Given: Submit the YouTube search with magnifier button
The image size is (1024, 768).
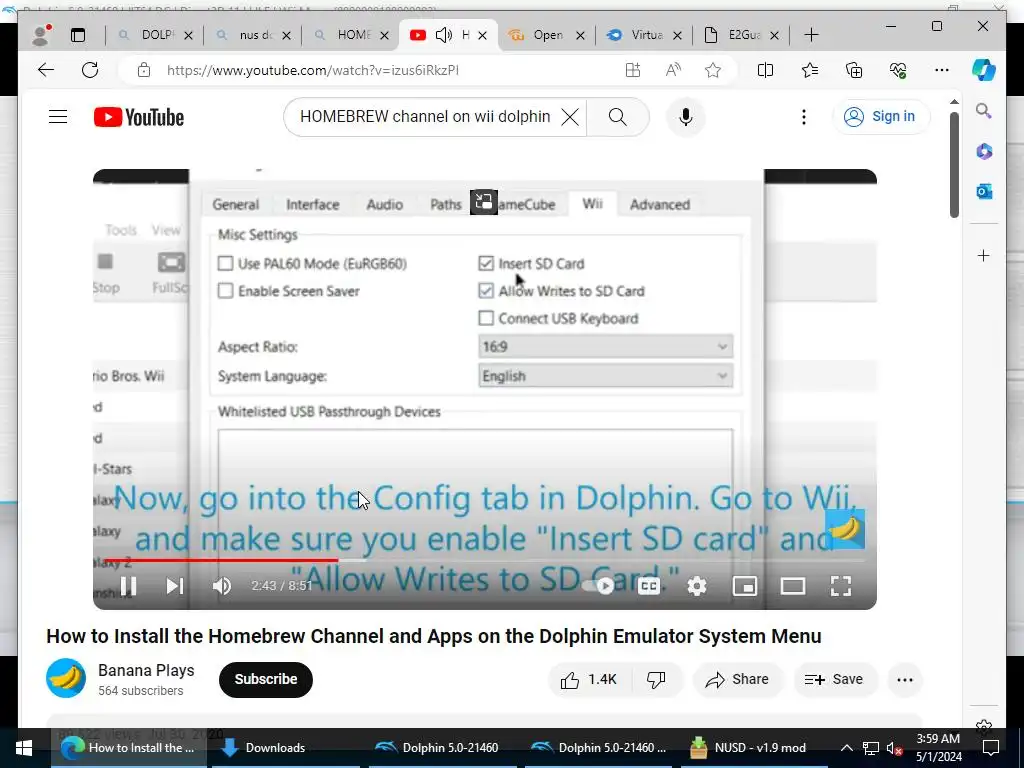Looking at the screenshot, I should (x=617, y=117).
